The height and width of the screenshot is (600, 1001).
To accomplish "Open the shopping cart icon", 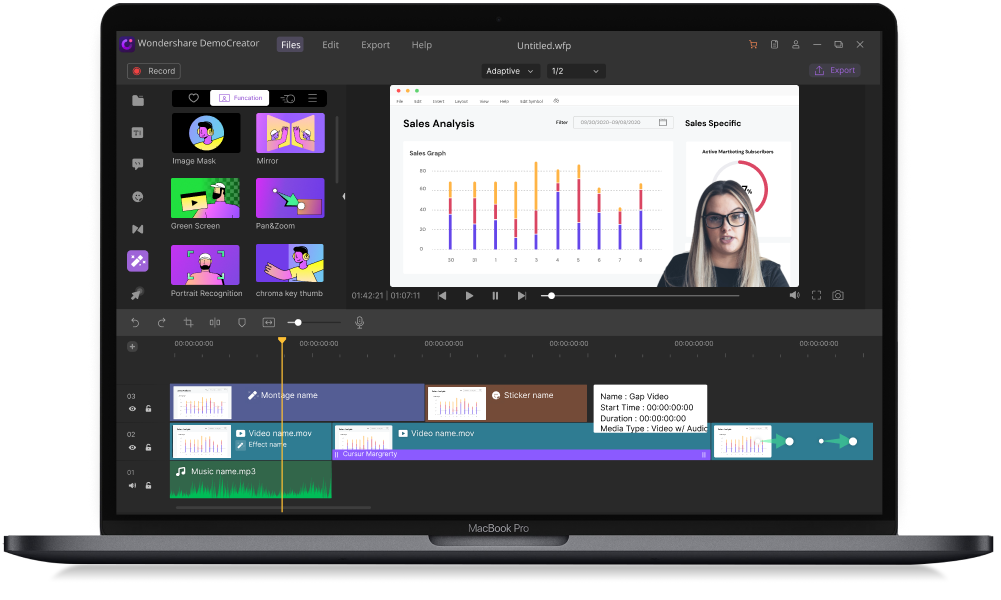I will point(753,45).
